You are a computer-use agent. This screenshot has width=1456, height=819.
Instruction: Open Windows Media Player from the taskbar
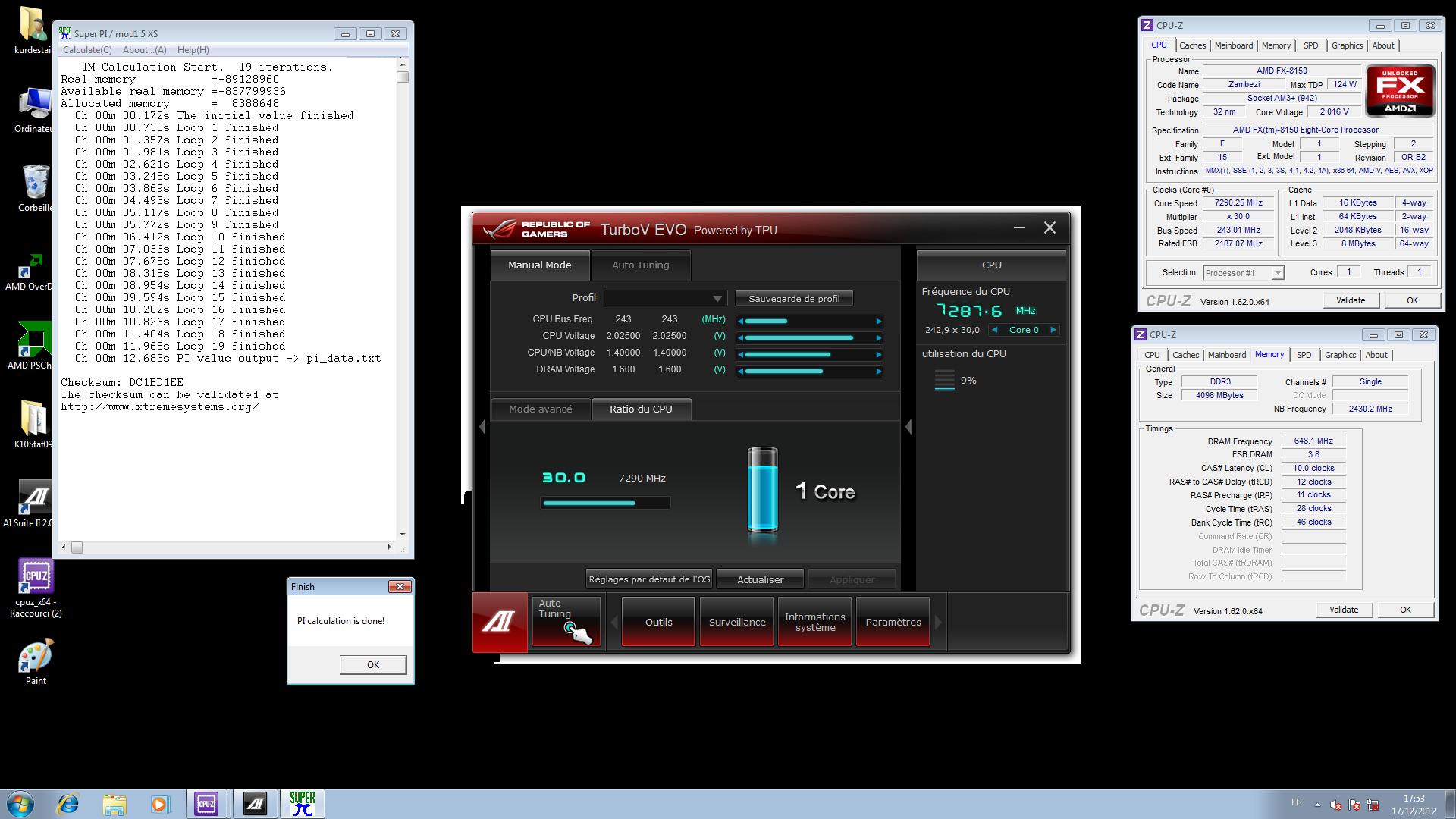pyautogui.click(x=159, y=804)
